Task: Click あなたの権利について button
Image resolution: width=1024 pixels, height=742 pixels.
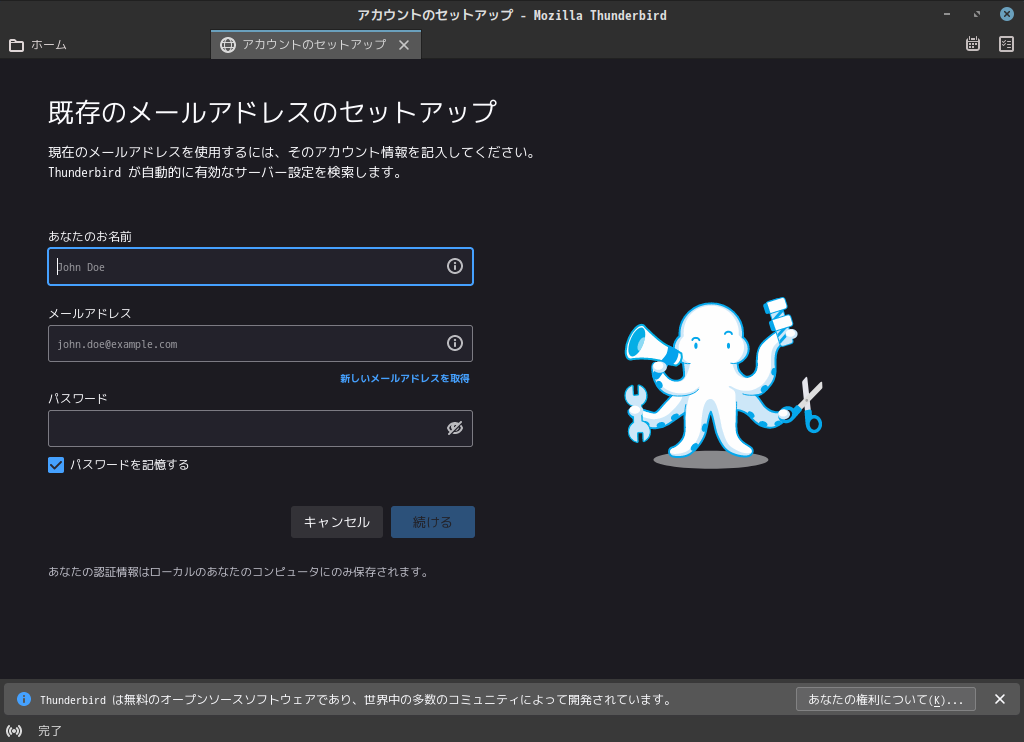Action: [886, 699]
